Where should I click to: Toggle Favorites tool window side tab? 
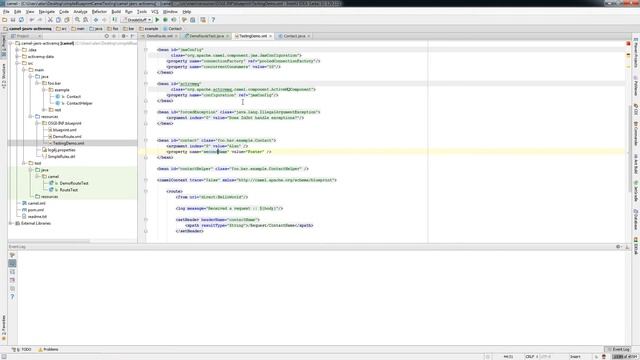pyautogui.click(x=4, y=327)
